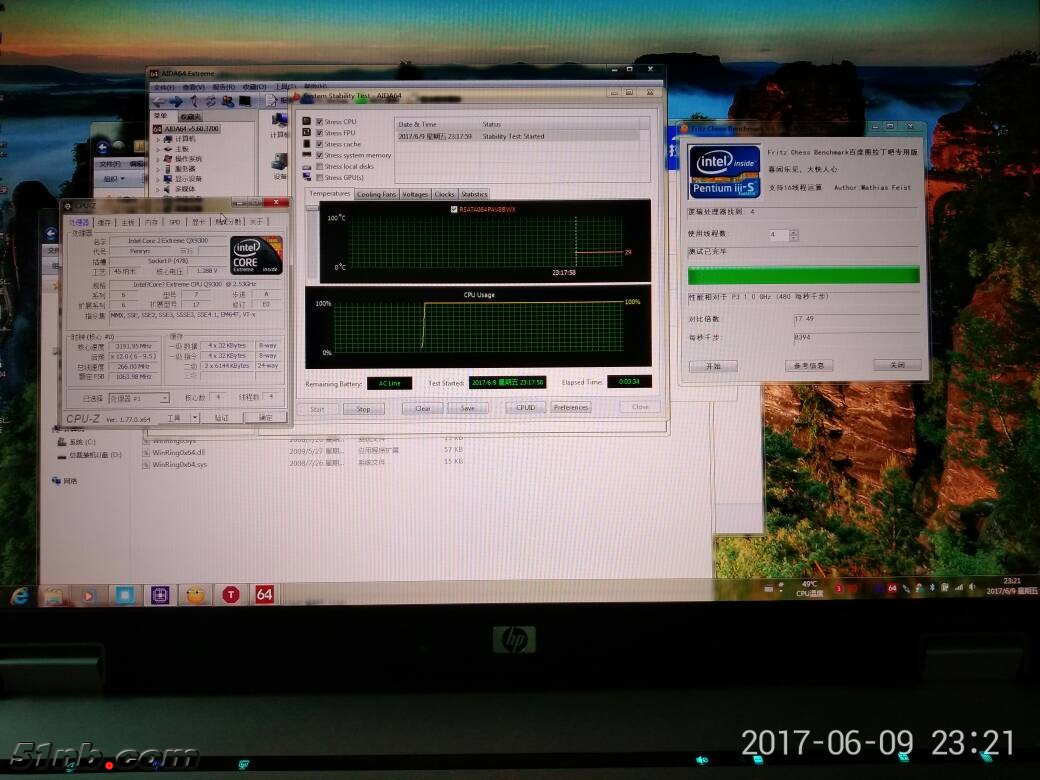This screenshot has height=780, width=1040.
Task: Toggle temperature graph sensor checkbox
Action: (x=454, y=209)
